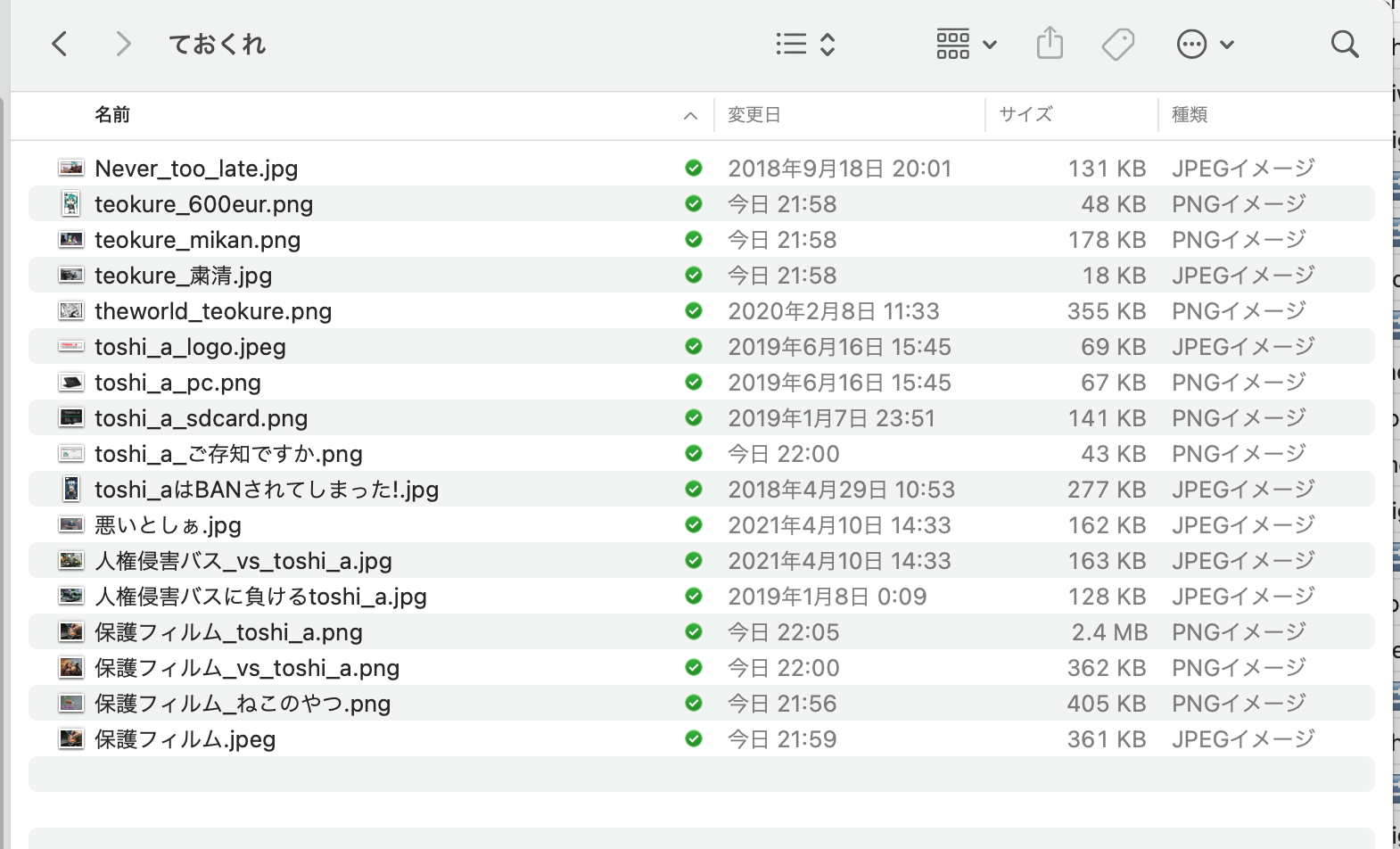1400x849 pixels.
Task: Toggle view mode up/down chevrons
Action: pyautogui.click(x=828, y=44)
